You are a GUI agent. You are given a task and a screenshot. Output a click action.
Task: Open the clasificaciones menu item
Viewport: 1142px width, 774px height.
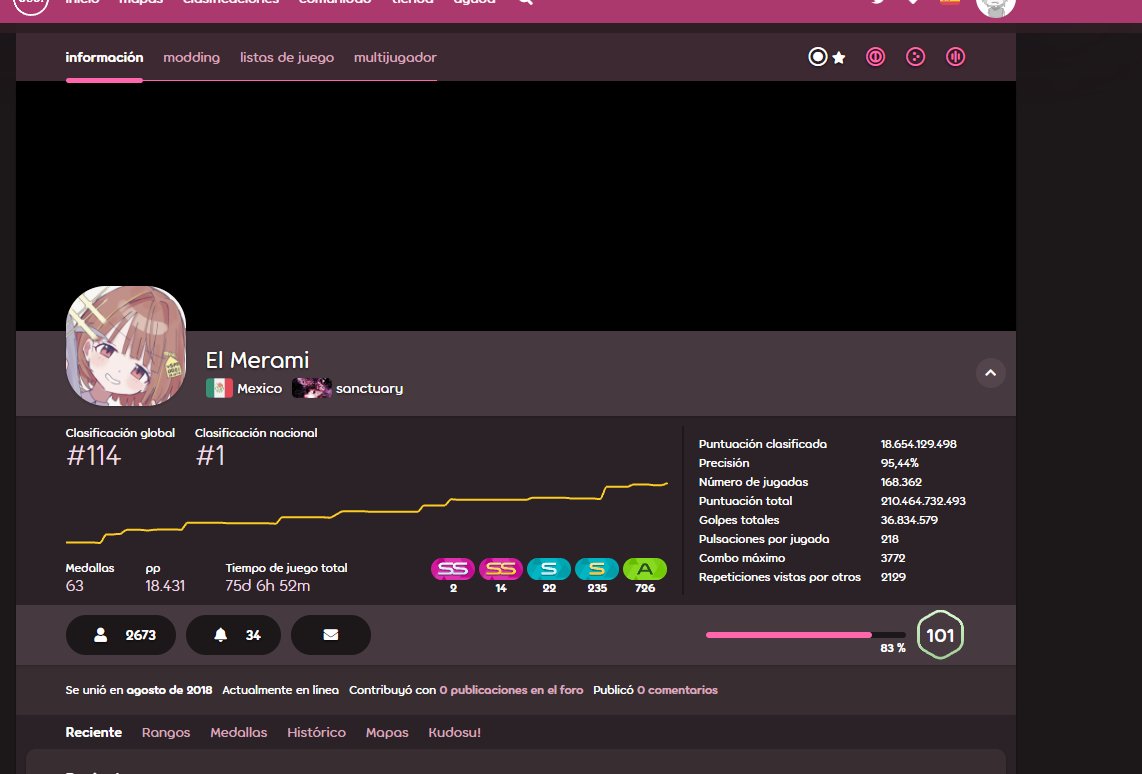pyautogui.click(x=230, y=3)
